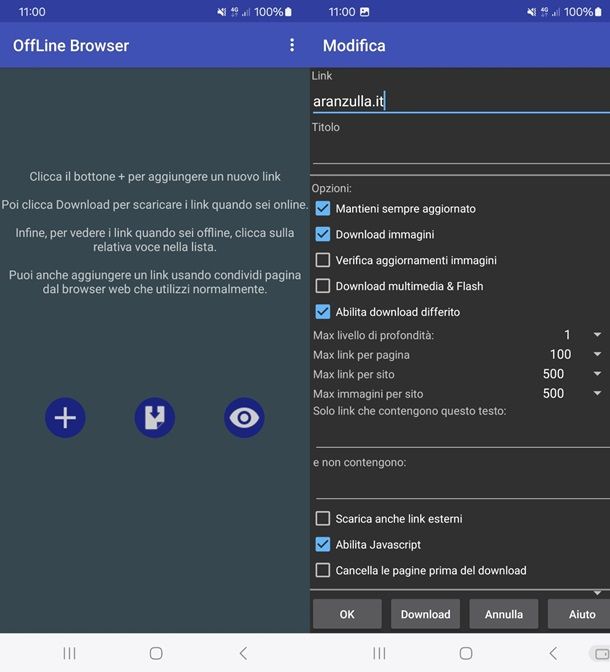Tap the eye view-offline icon
610x672 pixels.
click(244, 417)
